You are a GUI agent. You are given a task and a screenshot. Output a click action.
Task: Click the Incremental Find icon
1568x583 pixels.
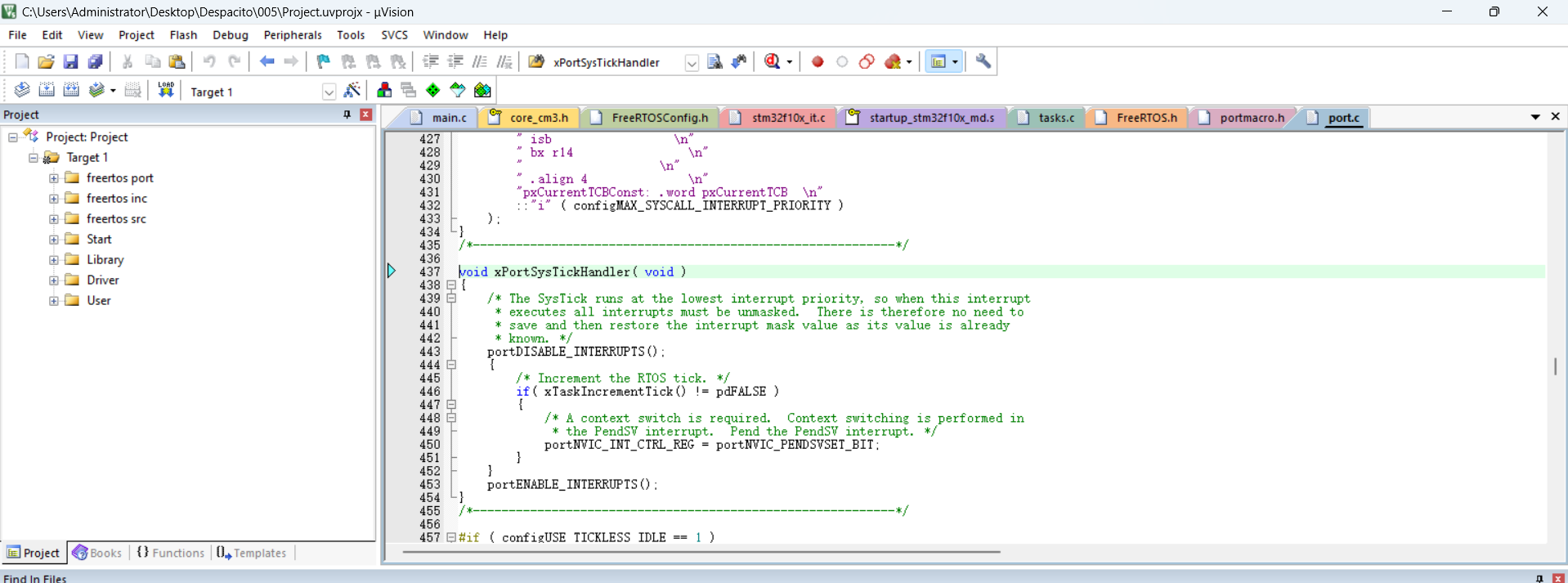(739, 61)
